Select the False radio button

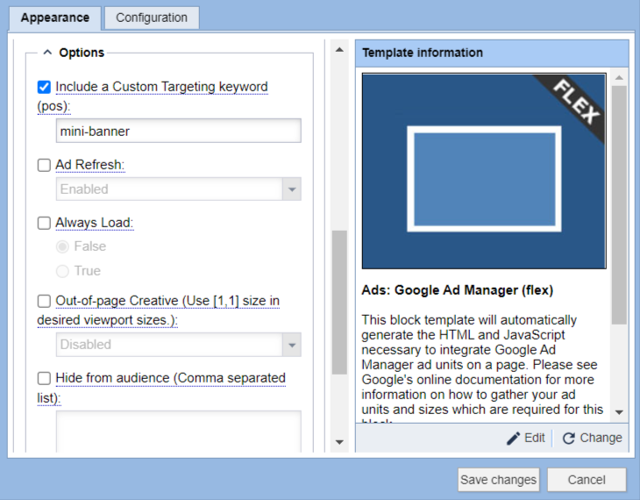click(64, 246)
